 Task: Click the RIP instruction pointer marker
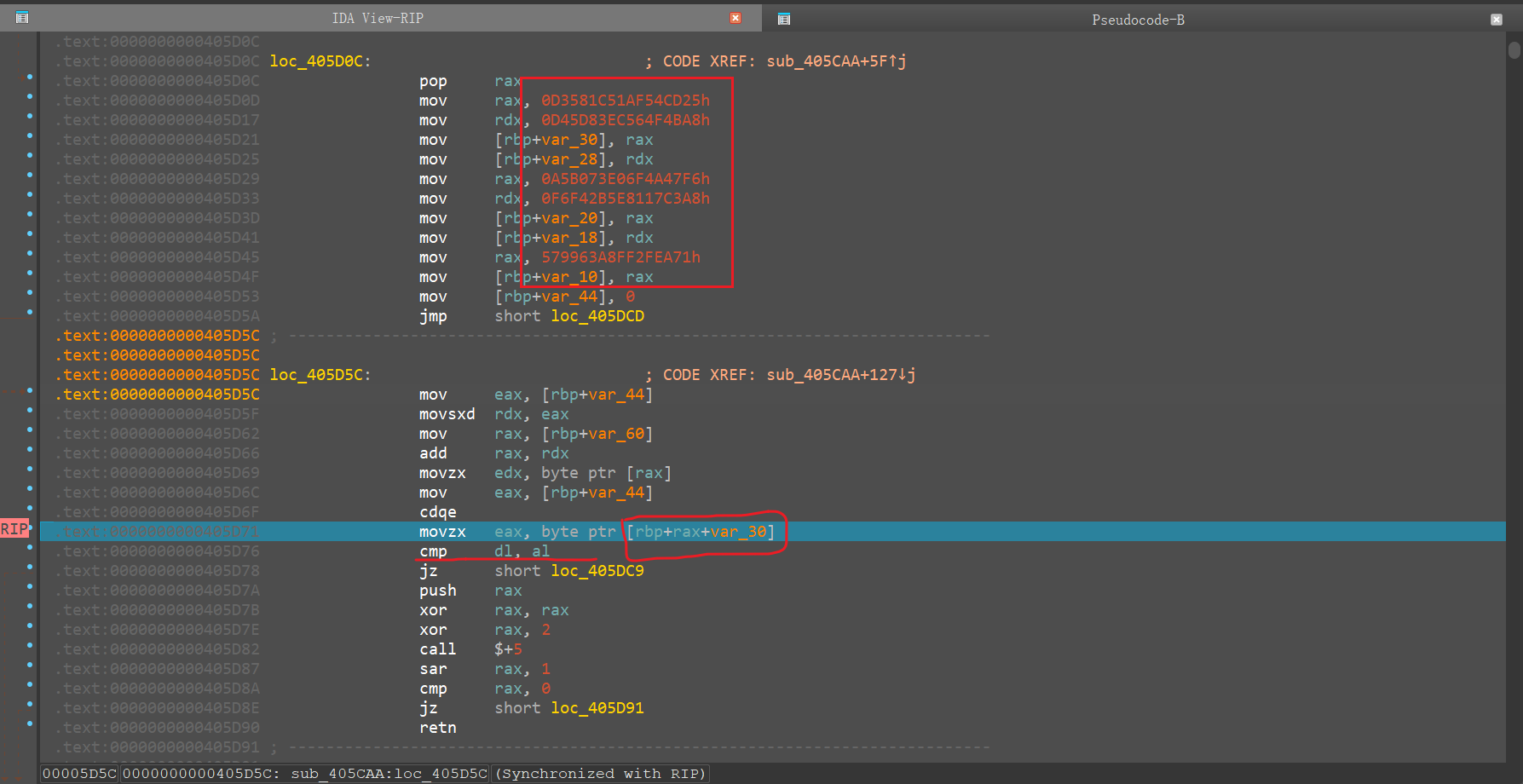point(14,529)
